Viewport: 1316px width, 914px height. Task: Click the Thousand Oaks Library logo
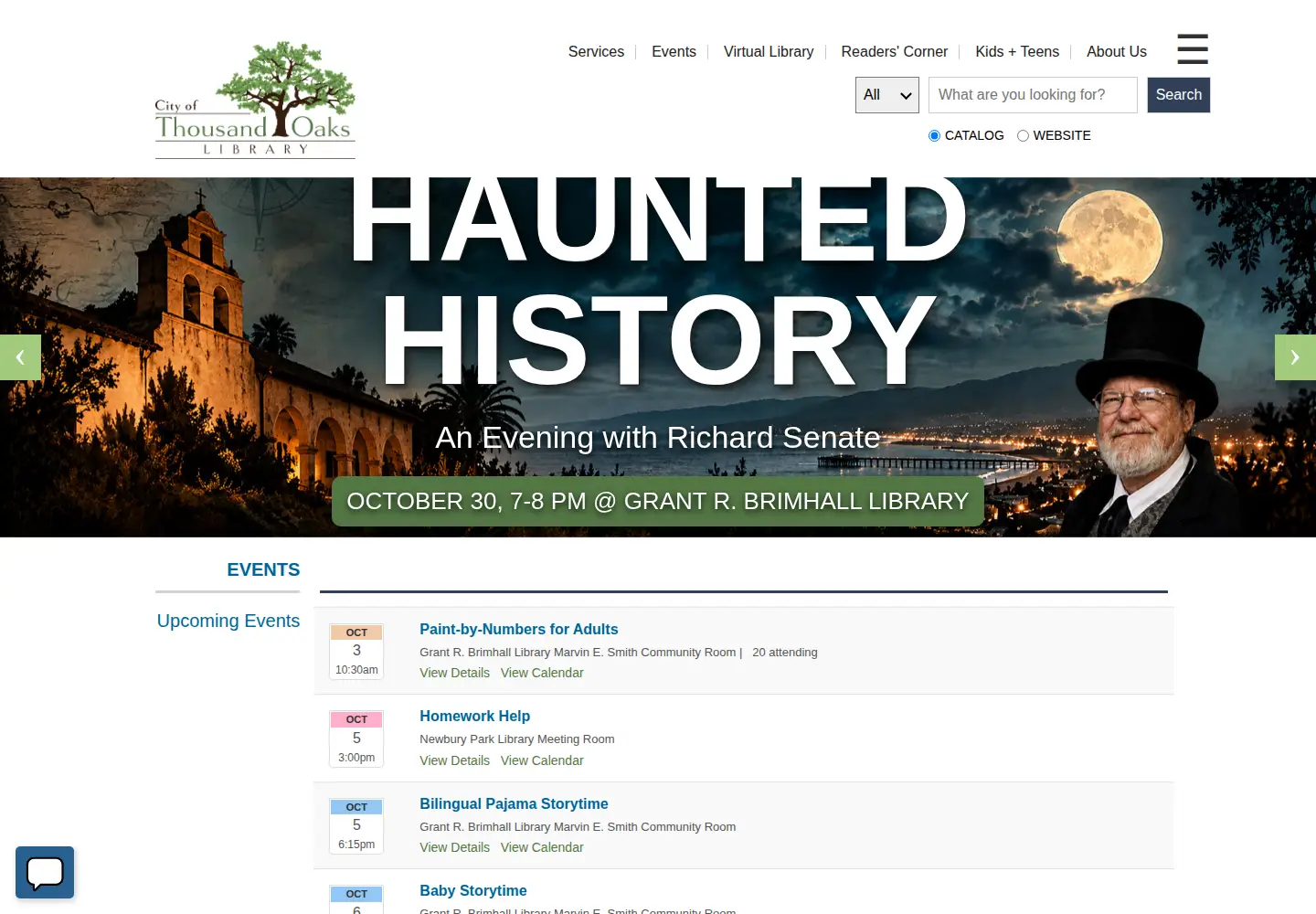(x=255, y=100)
